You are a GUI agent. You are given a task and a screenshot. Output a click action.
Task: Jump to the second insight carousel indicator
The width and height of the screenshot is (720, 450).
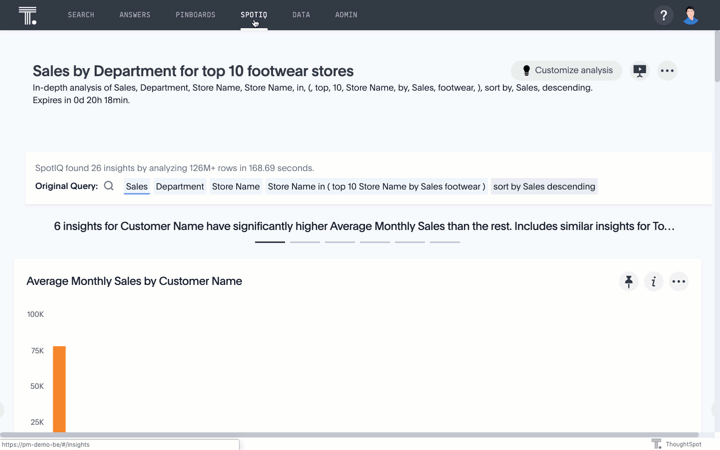[x=305, y=242]
